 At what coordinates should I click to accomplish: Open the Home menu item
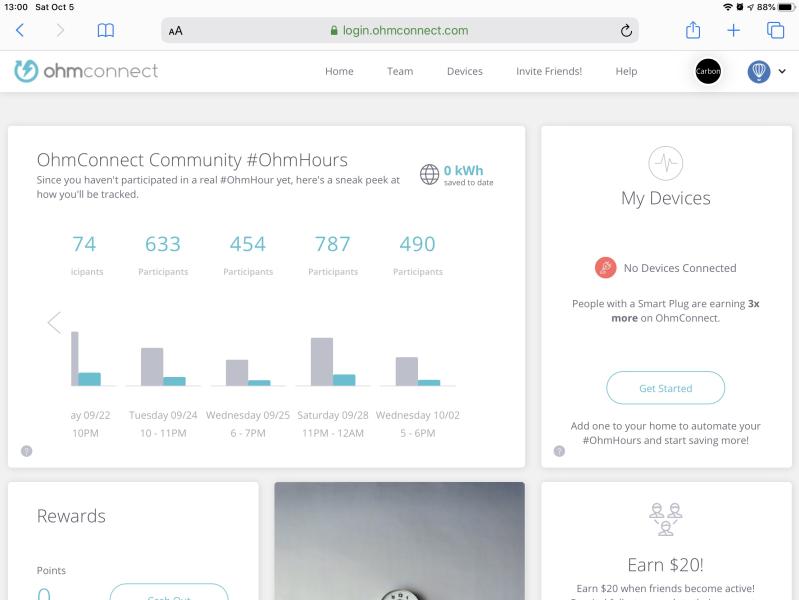point(339,71)
